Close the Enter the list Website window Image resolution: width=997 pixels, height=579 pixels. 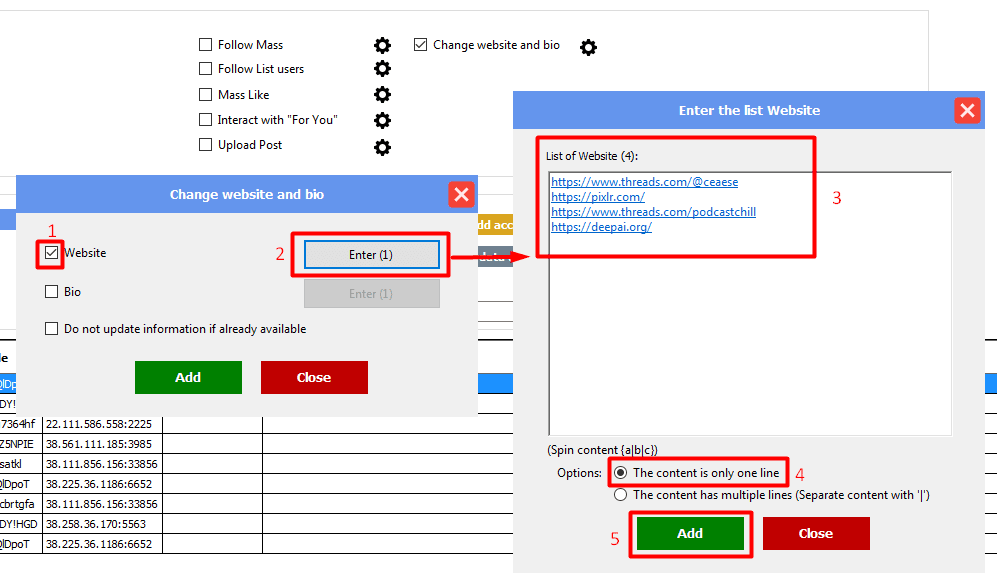tap(967, 111)
